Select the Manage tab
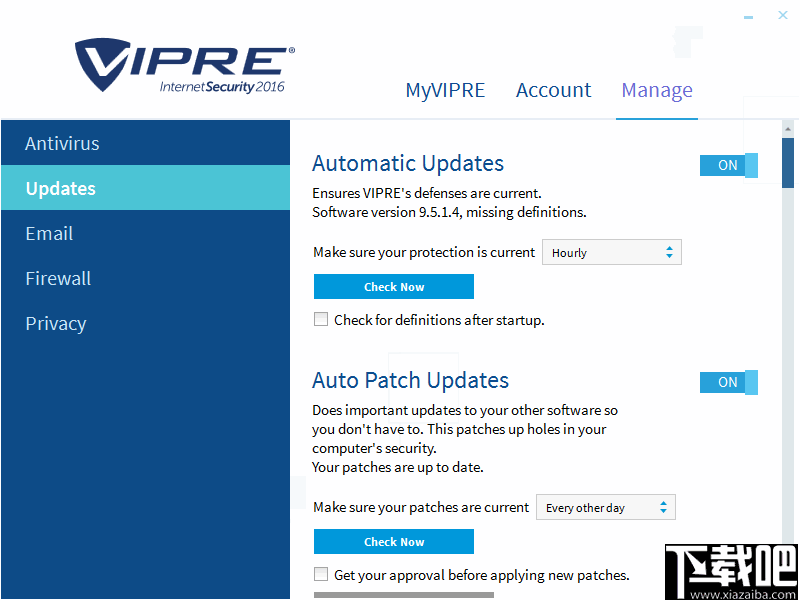 point(657,90)
